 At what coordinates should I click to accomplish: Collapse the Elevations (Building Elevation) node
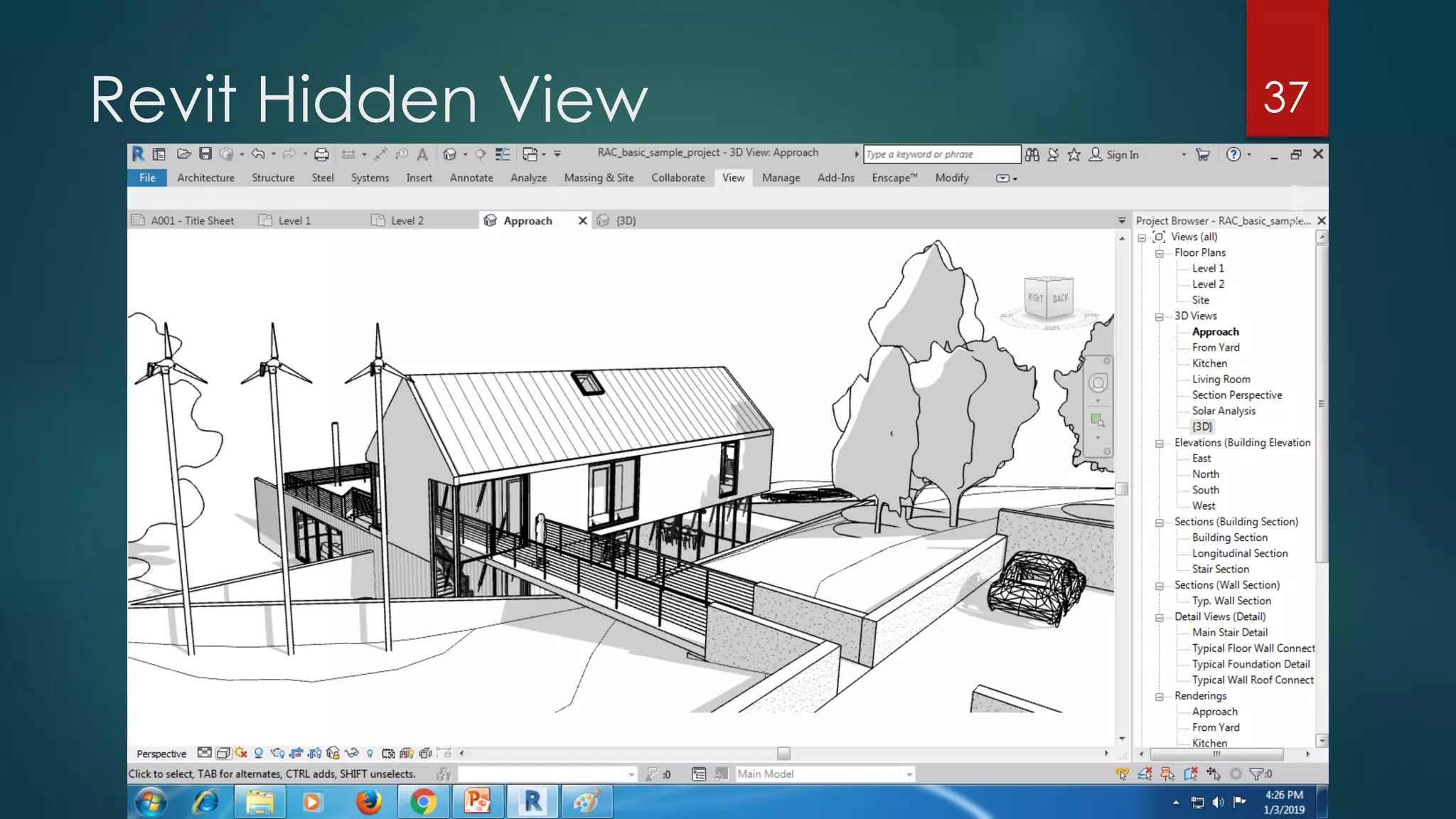[1159, 444]
